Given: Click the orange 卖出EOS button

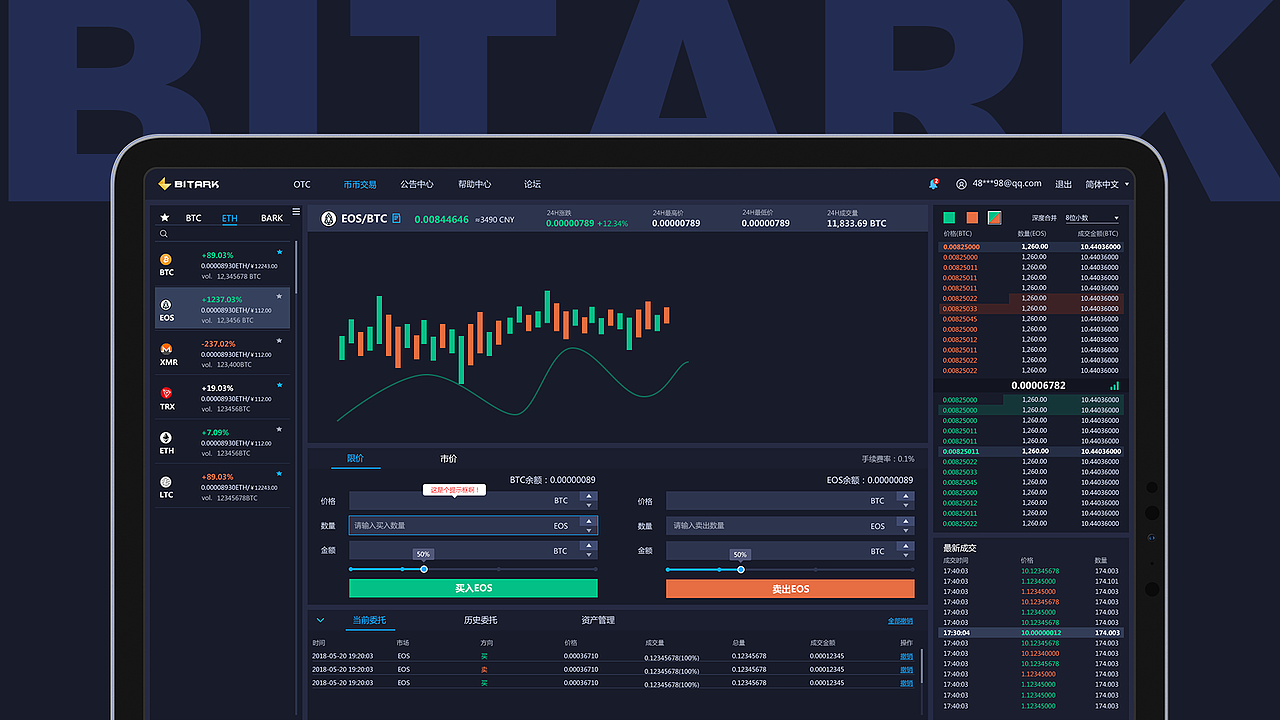Looking at the screenshot, I should tap(790, 589).
